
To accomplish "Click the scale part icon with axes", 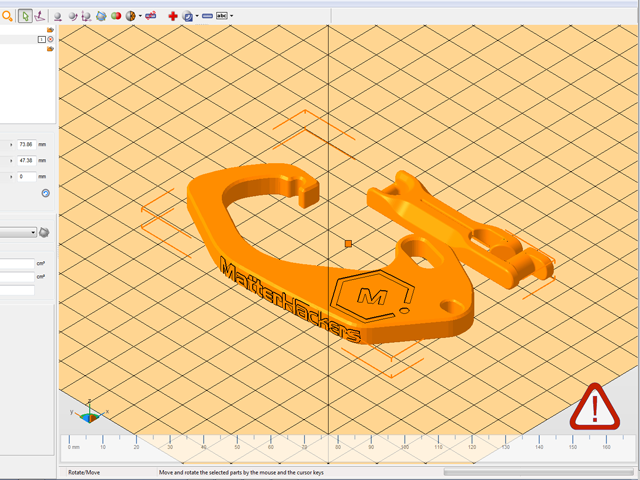I will point(86,16).
